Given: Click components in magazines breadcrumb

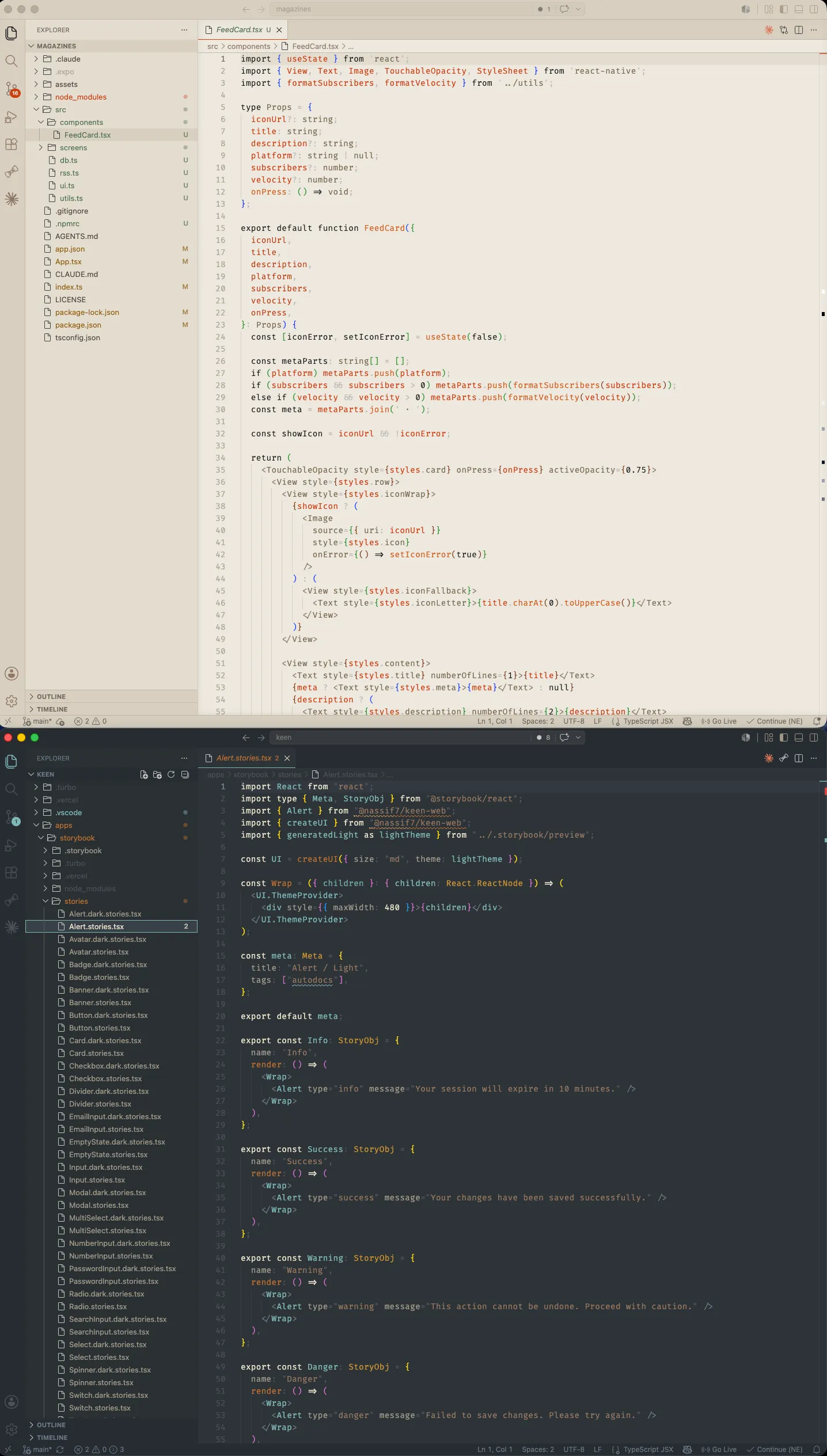Looking at the screenshot, I should click(x=249, y=46).
